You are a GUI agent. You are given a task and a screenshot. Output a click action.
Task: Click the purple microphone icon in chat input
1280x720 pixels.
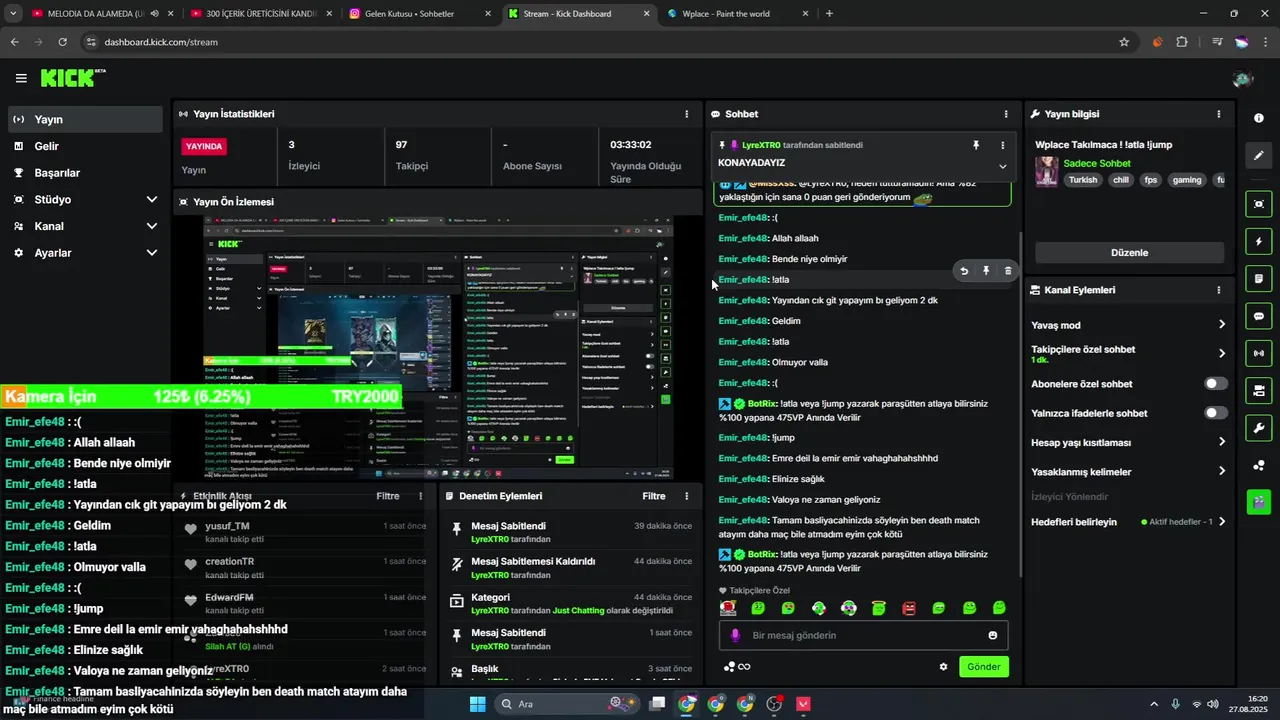coord(735,635)
